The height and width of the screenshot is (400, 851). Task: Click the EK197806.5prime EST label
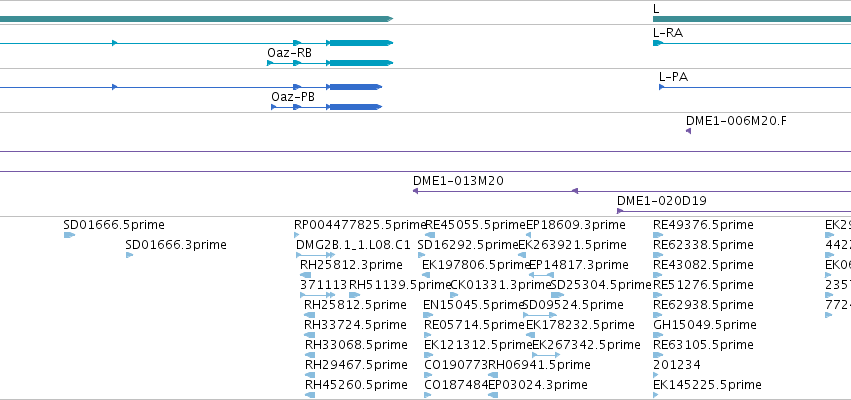[475, 265]
